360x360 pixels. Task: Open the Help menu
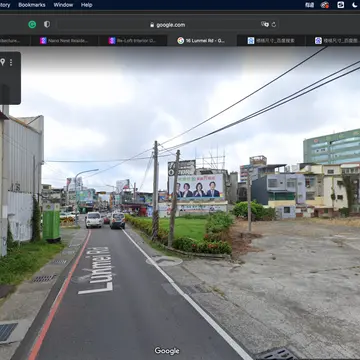(x=86, y=5)
